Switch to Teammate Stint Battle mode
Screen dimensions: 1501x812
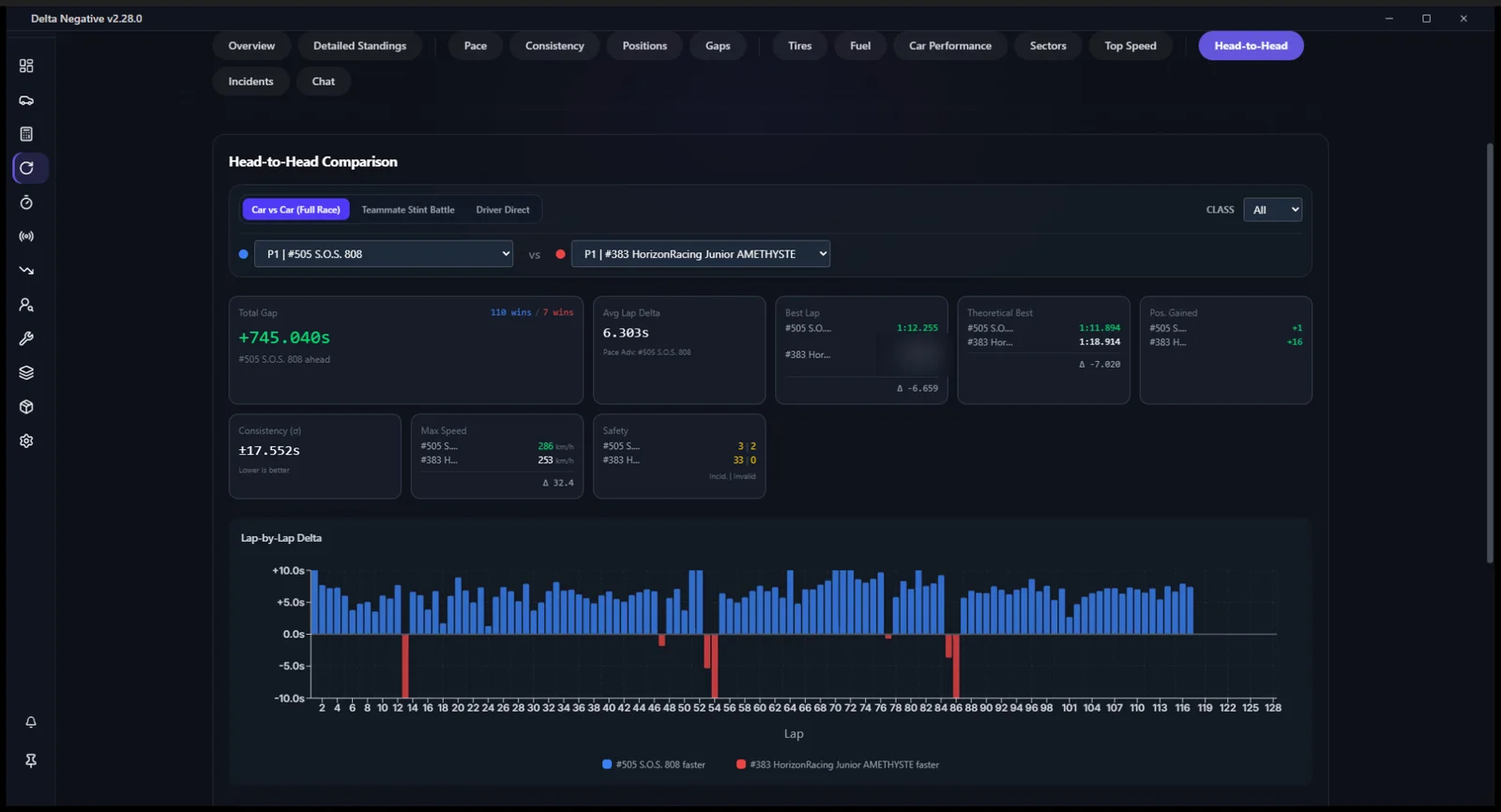[x=408, y=210]
